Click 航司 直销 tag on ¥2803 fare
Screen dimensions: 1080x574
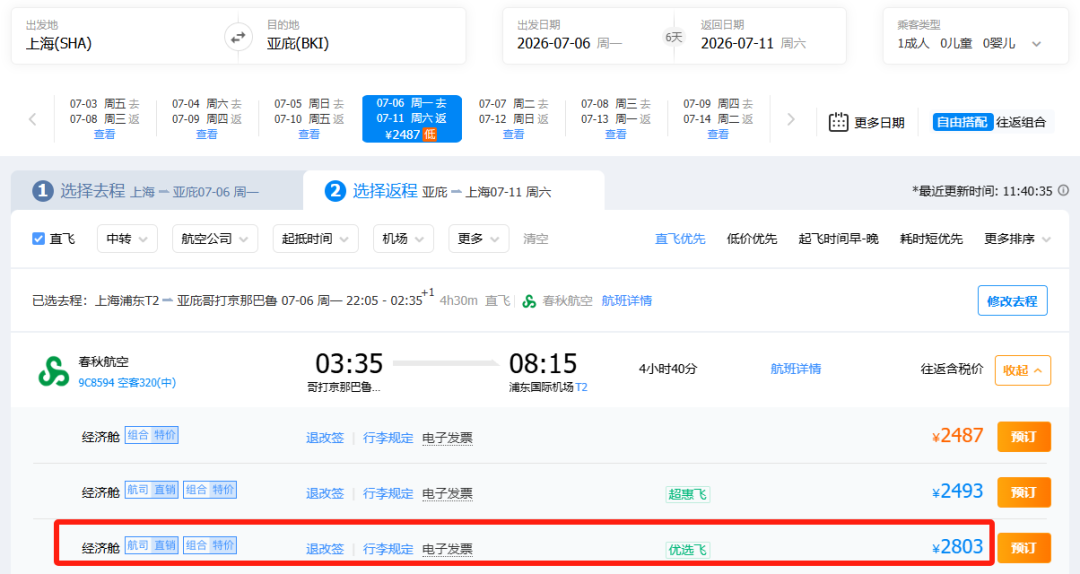coord(152,545)
